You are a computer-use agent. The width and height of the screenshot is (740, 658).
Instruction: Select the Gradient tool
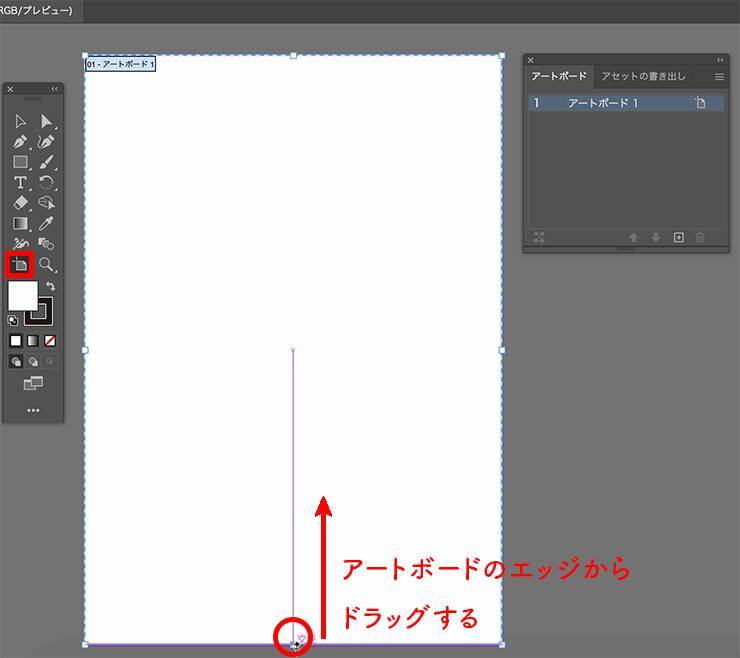click(x=20, y=224)
